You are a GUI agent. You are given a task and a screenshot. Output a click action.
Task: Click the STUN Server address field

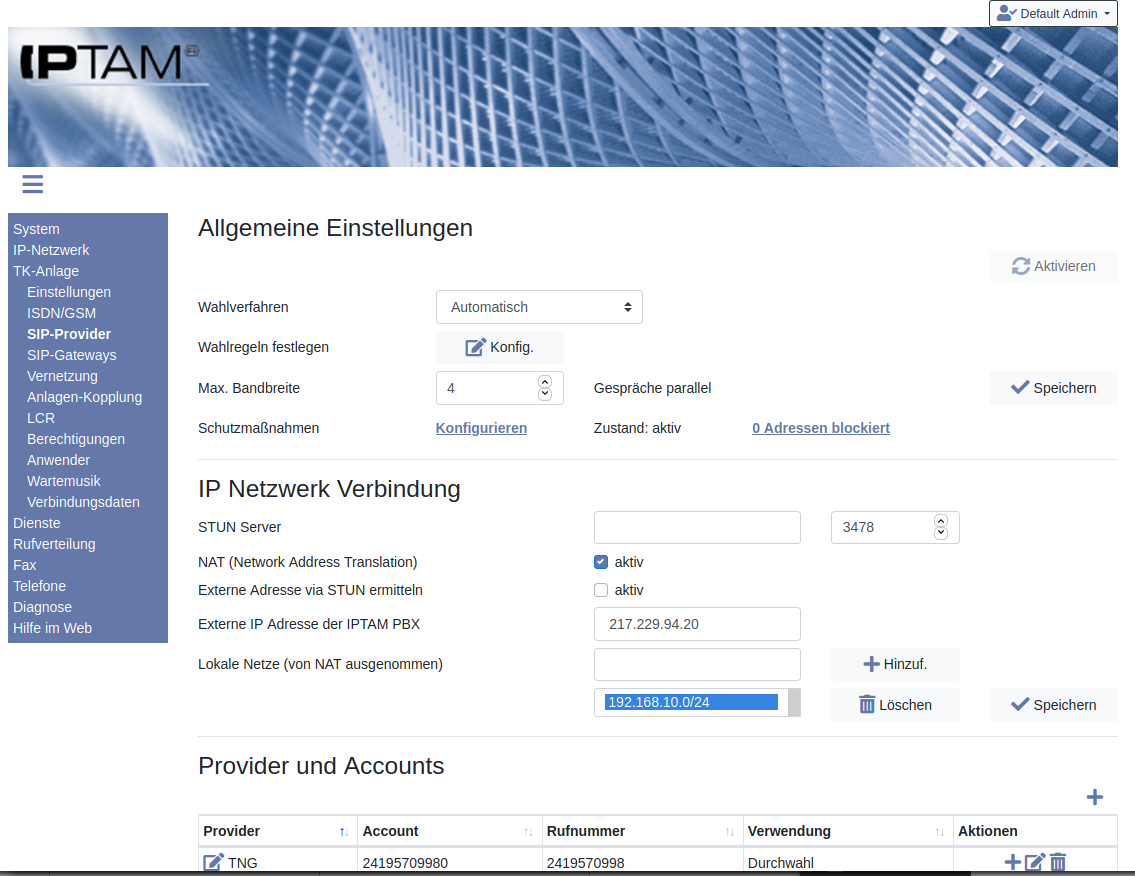pyautogui.click(x=697, y=527)
